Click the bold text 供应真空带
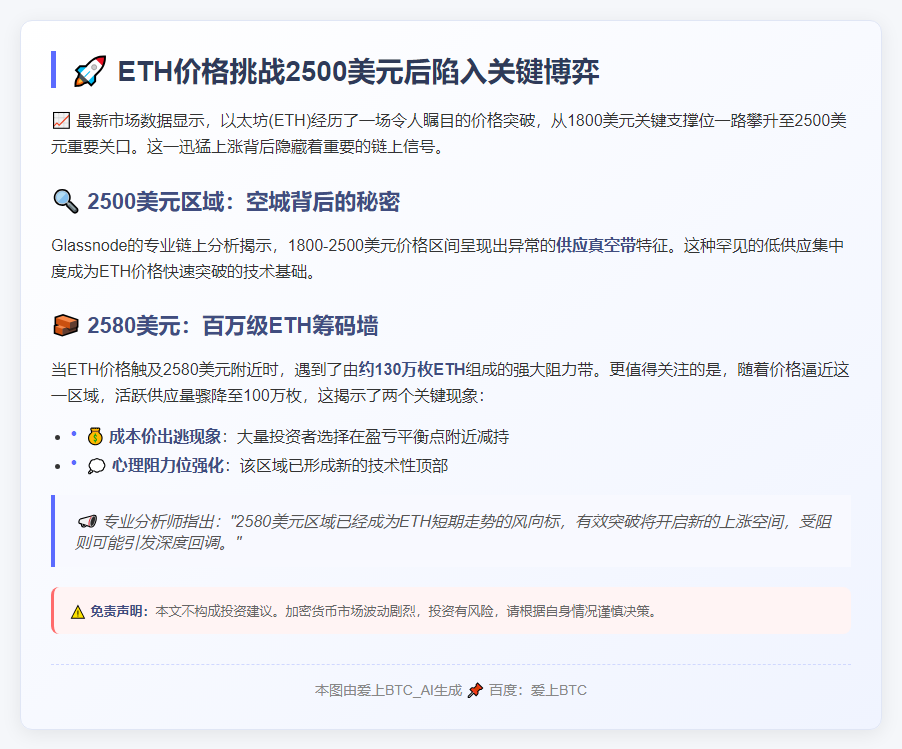902x749 pixels. click(x=596, y=245)
